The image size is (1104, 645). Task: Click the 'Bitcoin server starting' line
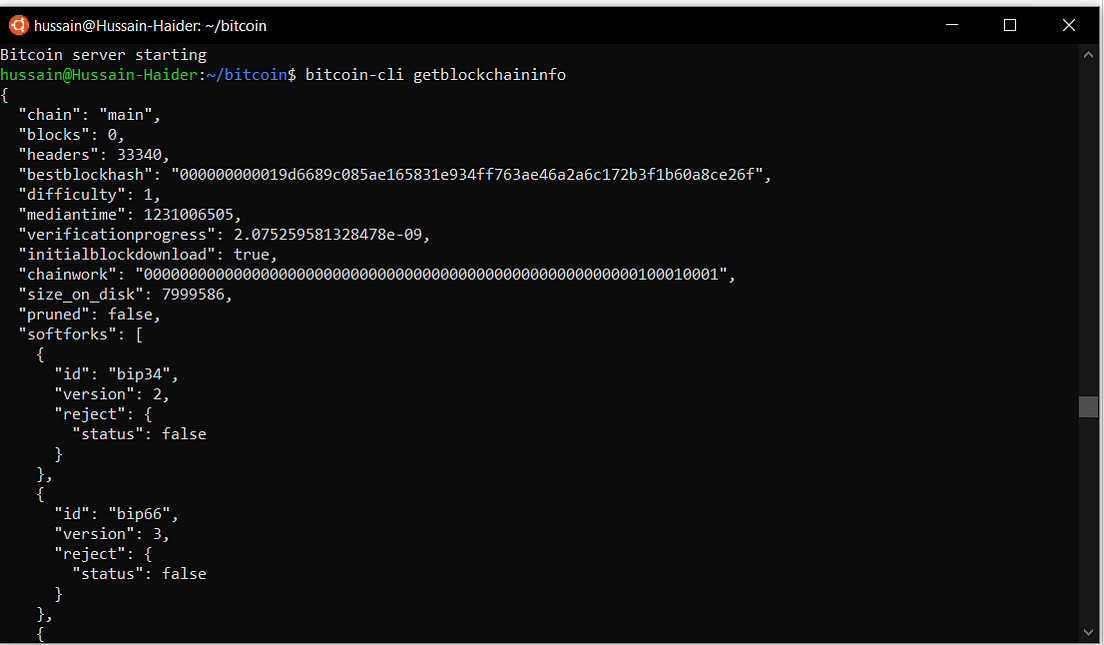pyautogui.click(x=104, y=55)
